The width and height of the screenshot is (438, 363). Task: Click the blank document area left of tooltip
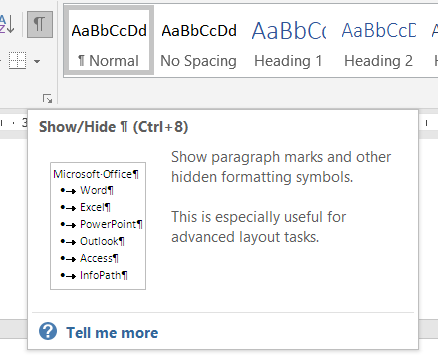(x=13, y=228)
